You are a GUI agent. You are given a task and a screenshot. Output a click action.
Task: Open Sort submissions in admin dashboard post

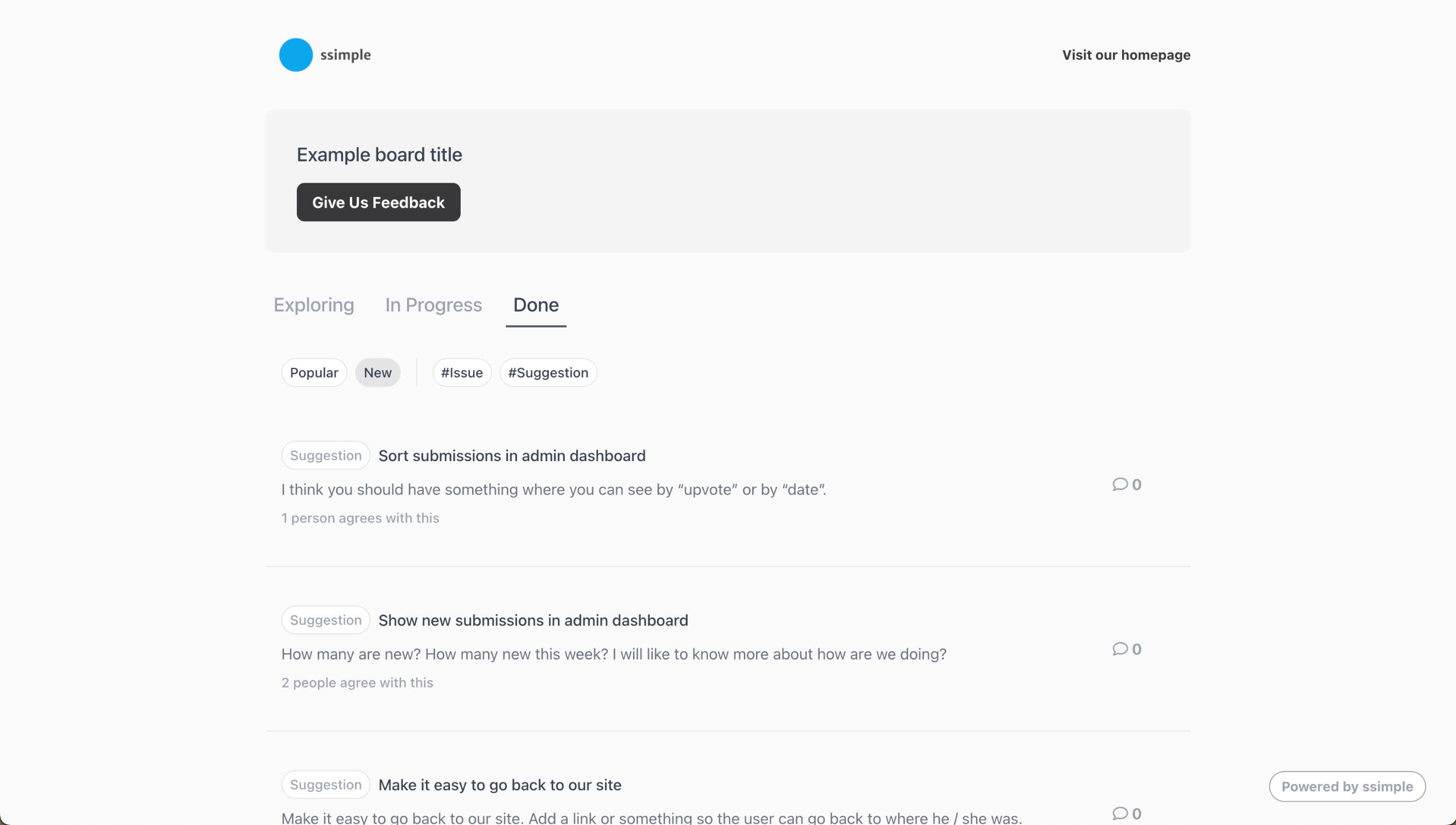512,456
